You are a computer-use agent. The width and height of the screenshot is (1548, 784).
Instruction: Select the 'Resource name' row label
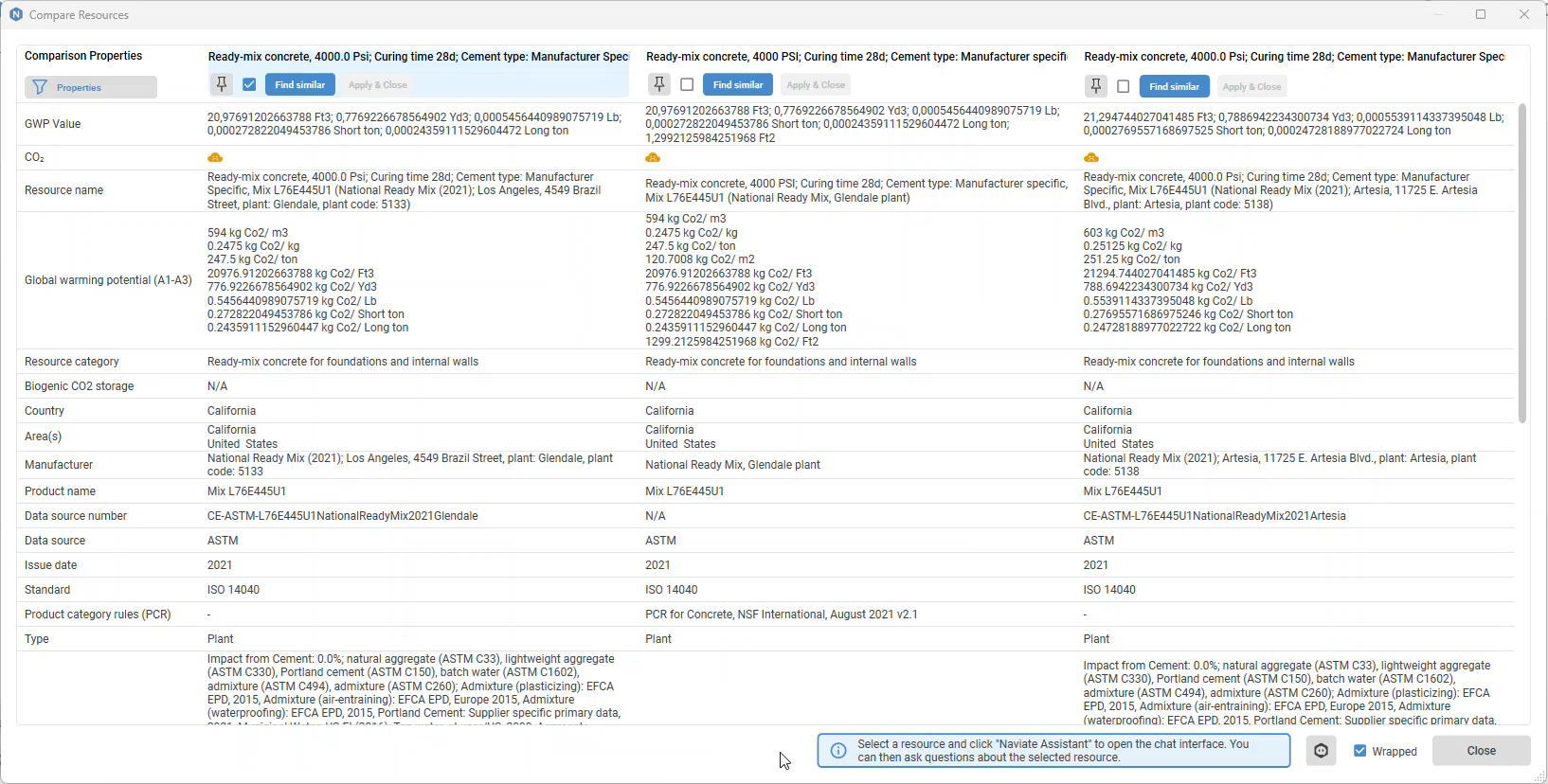point(63,190)
